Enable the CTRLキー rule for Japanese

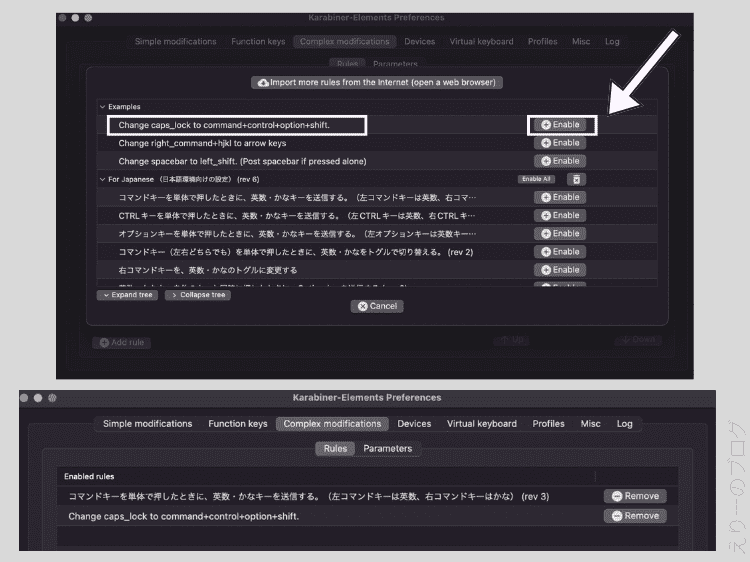pyautogui.click(x=560, y=215)
